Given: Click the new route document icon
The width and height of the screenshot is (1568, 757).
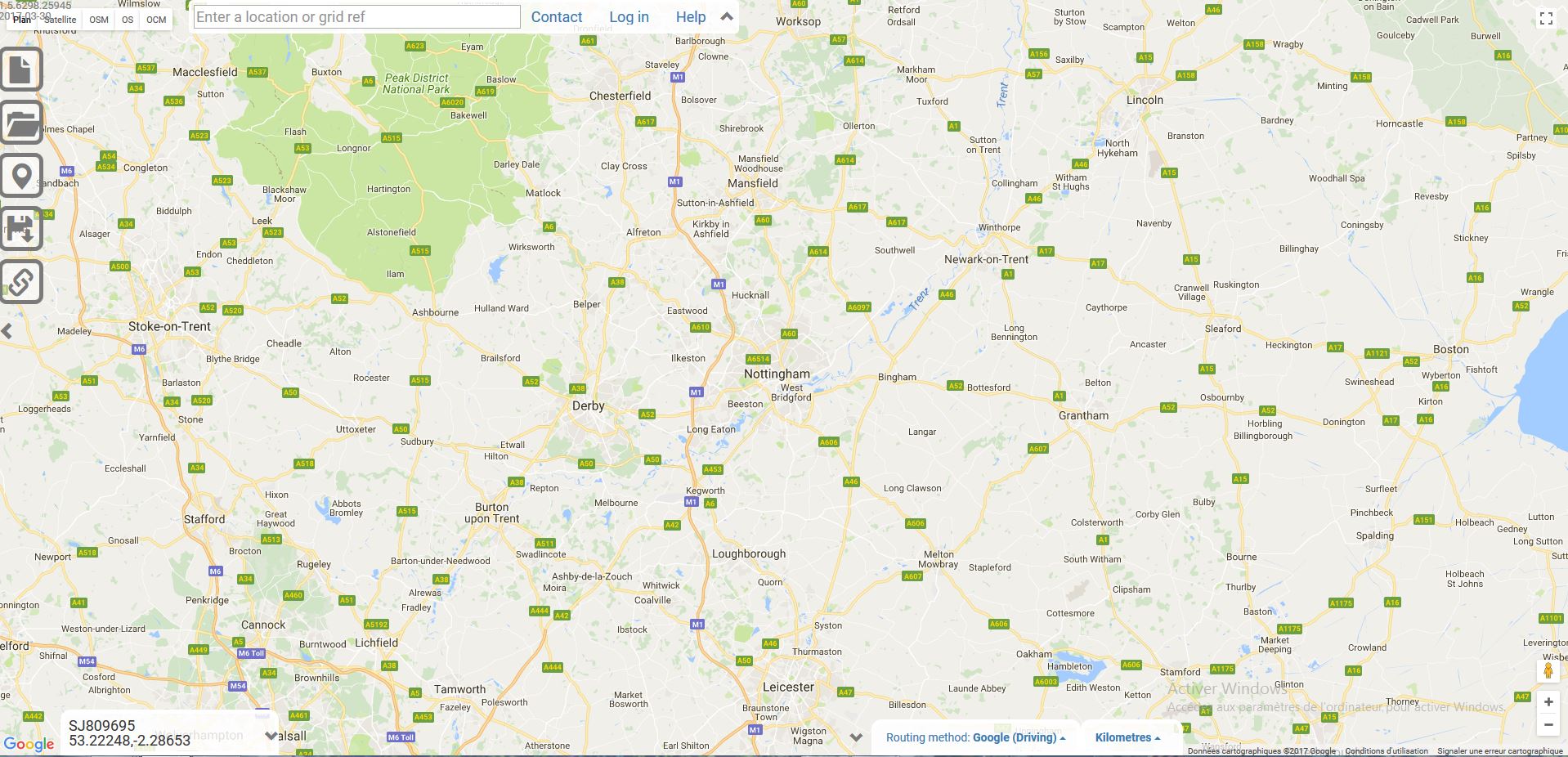Looking at the screenshot, I should tap(21, 69).
